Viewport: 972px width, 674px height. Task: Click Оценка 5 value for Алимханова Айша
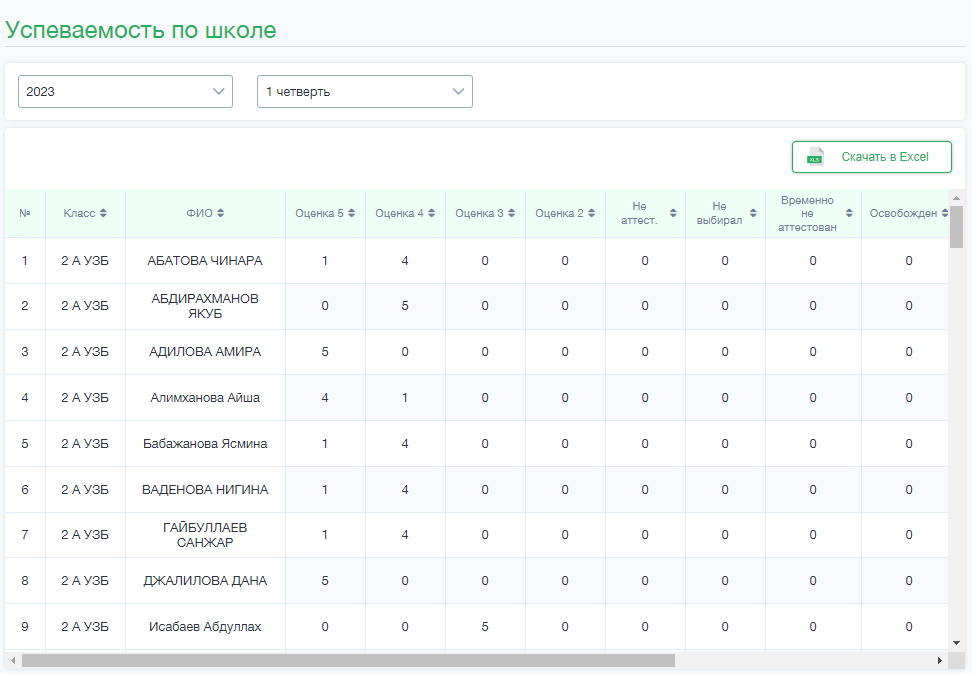(325, 397)
